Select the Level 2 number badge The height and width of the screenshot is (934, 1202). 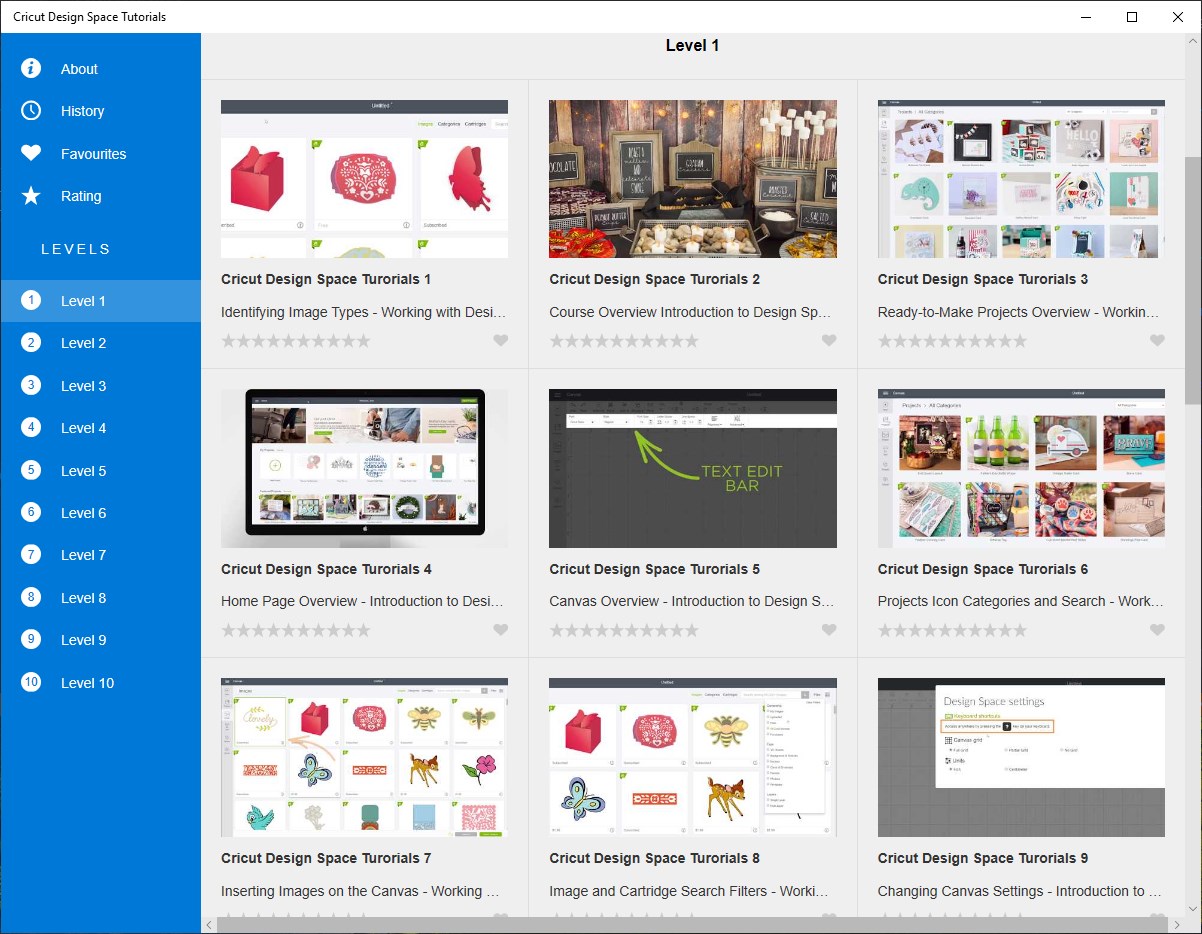[x=31, y=342]
